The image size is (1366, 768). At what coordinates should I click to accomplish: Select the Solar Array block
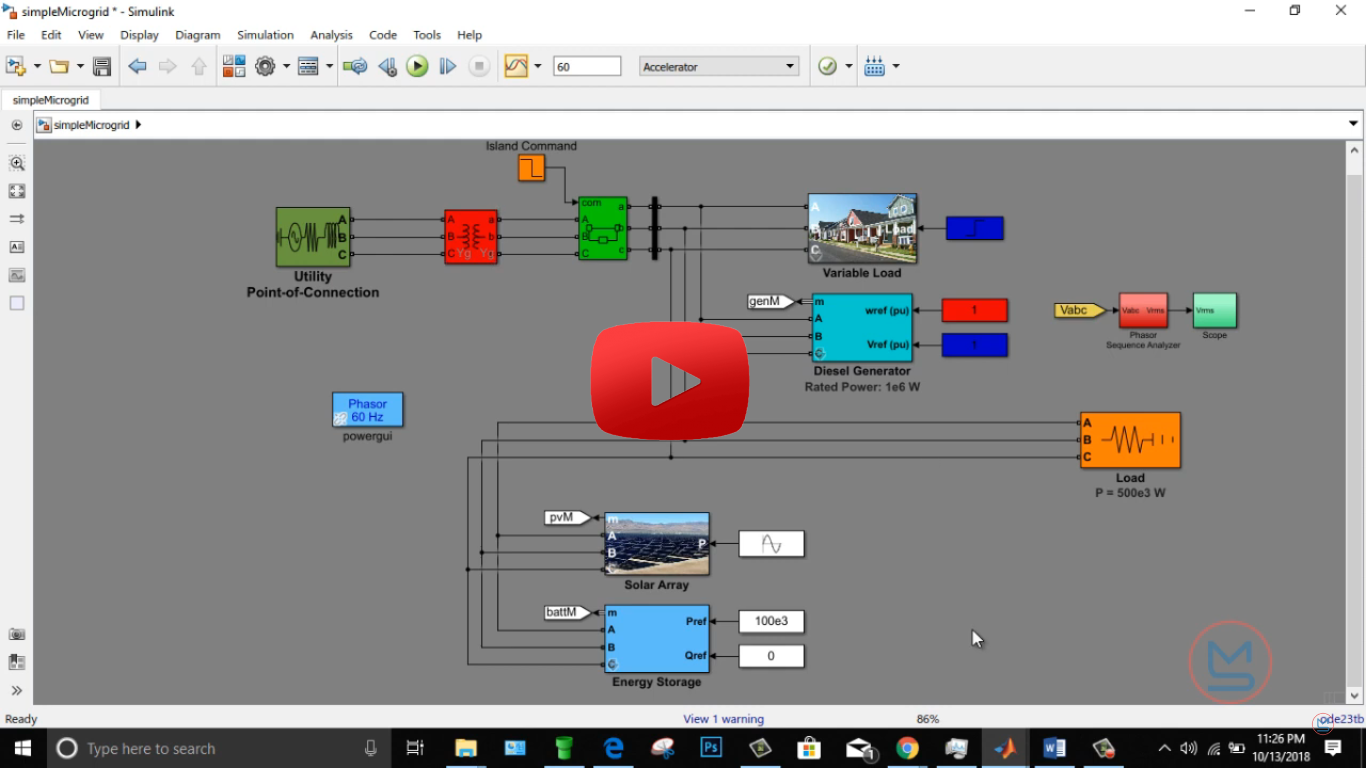tap(657, 544)
